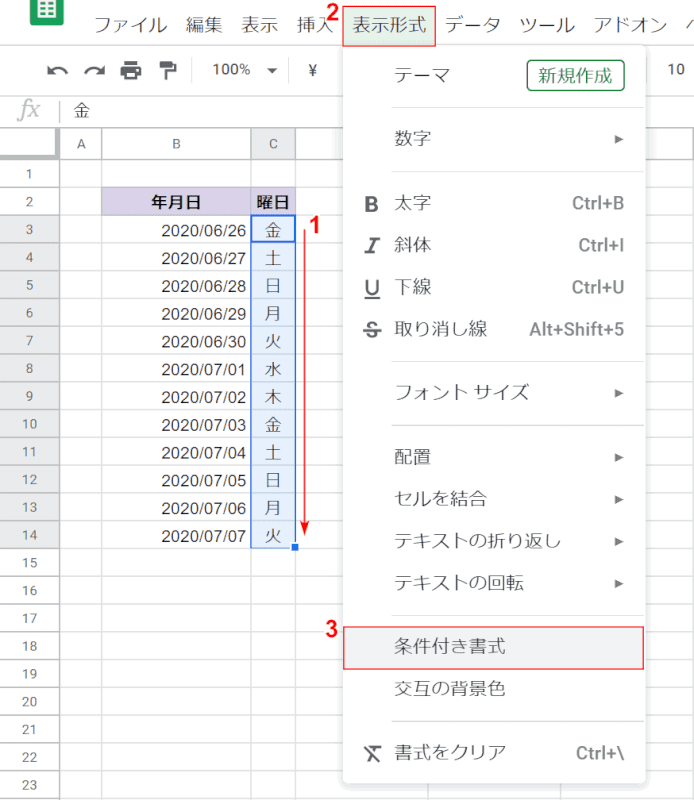
Task: Click the italic I icon in menu
Action: pos(371,246)
